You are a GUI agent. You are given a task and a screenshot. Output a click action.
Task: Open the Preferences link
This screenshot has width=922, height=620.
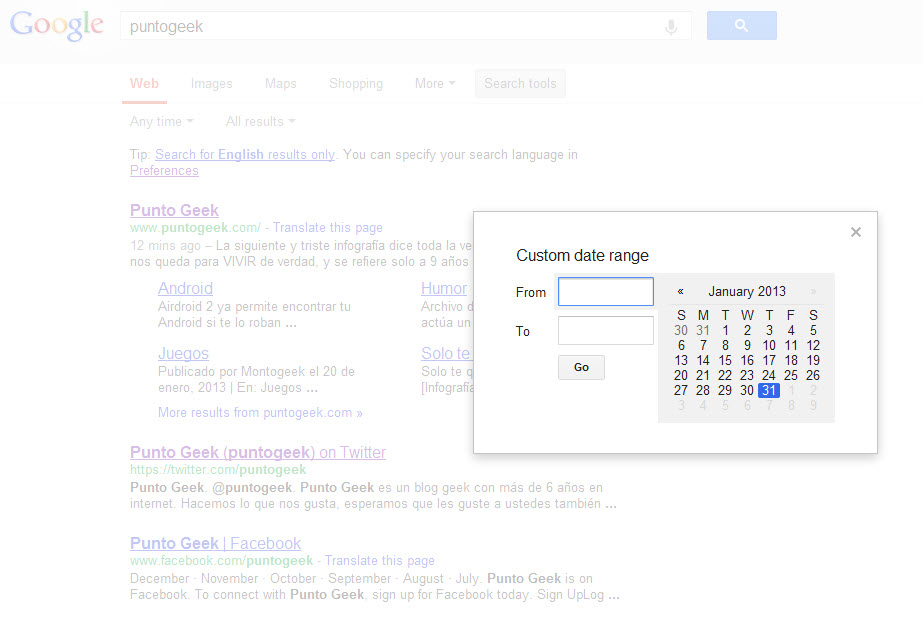[164, 171]
